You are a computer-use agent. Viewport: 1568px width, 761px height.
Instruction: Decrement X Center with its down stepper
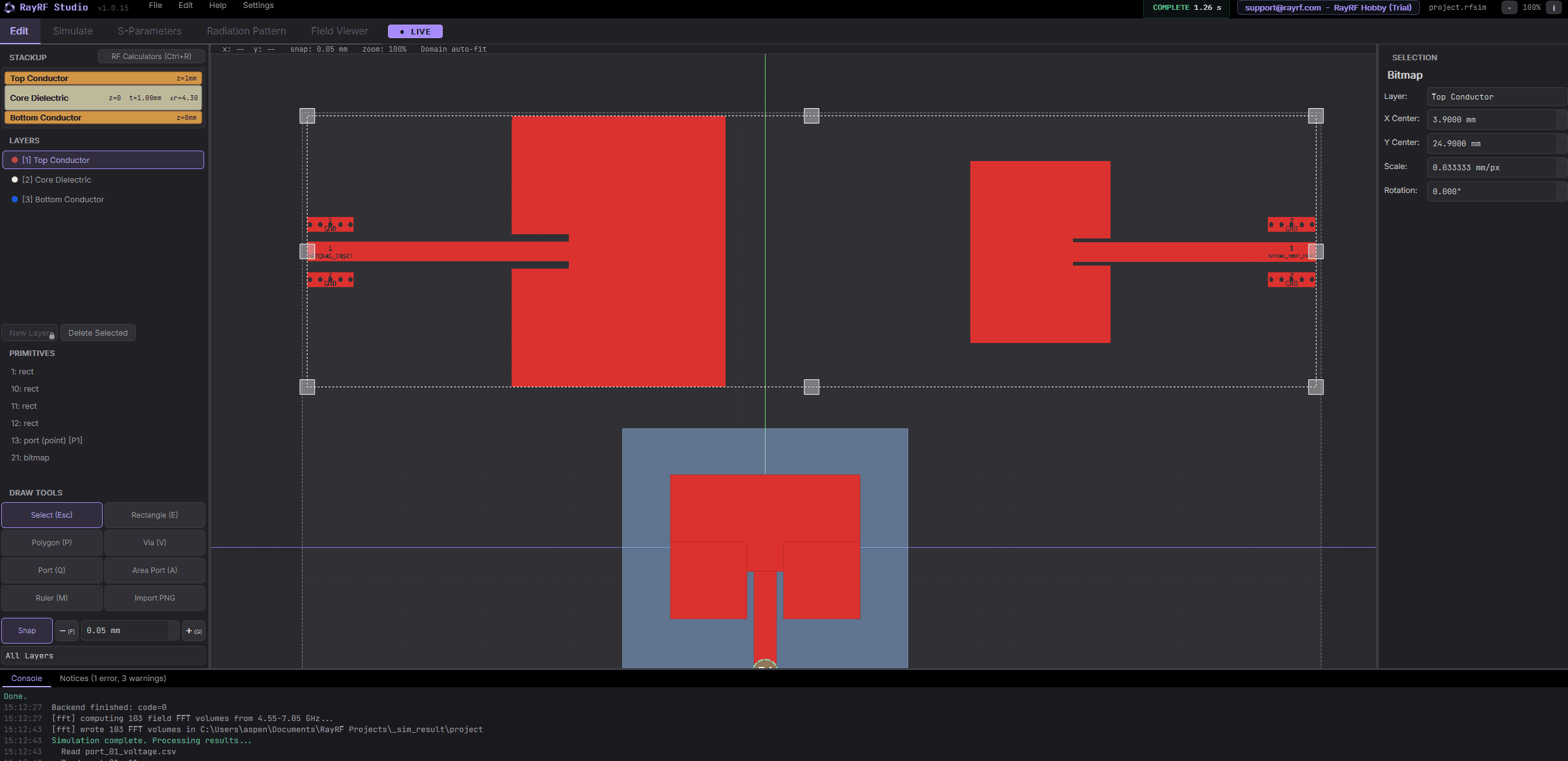(1562, 124)
